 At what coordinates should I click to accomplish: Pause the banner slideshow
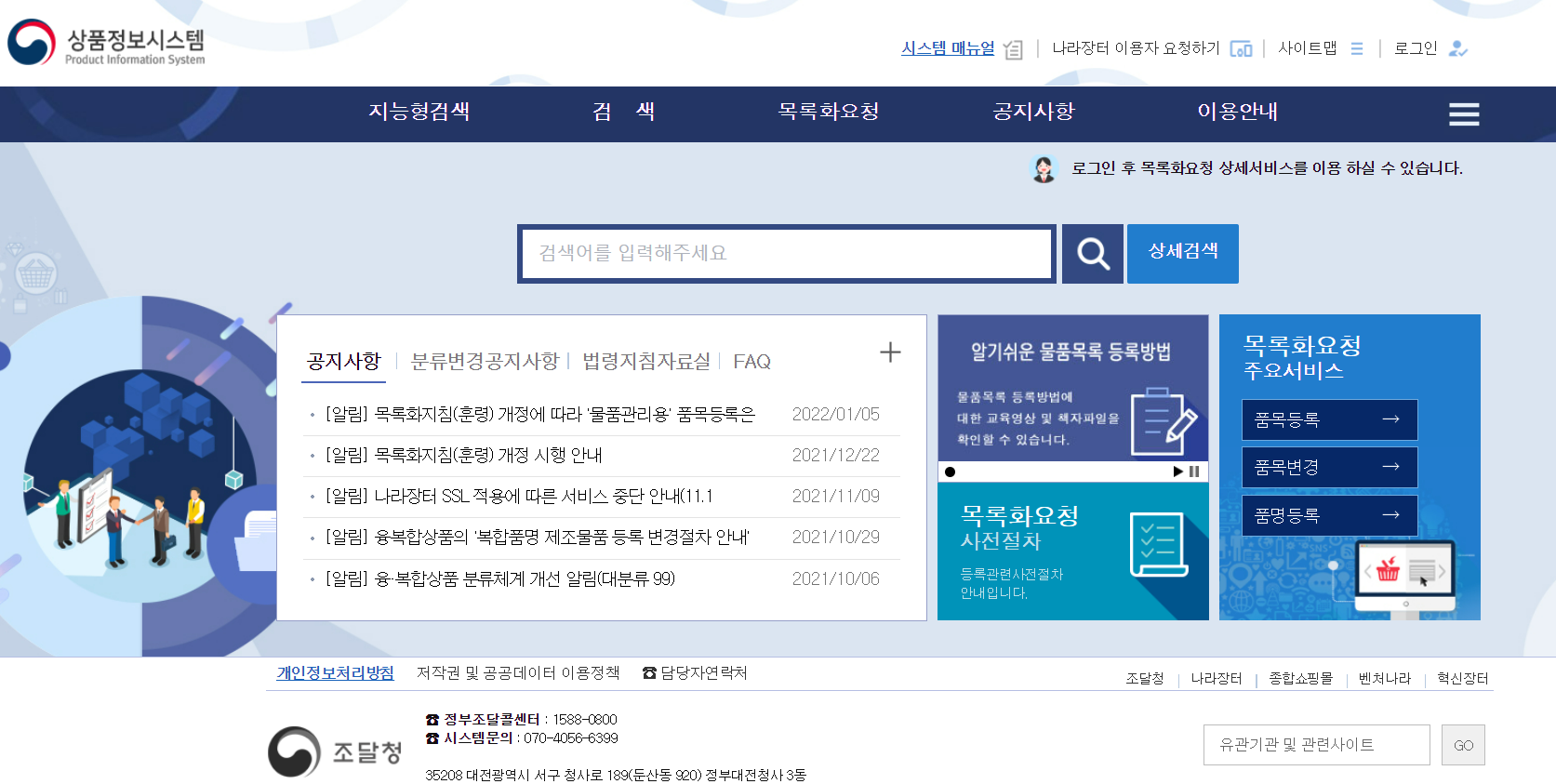tap(1194, 472)
